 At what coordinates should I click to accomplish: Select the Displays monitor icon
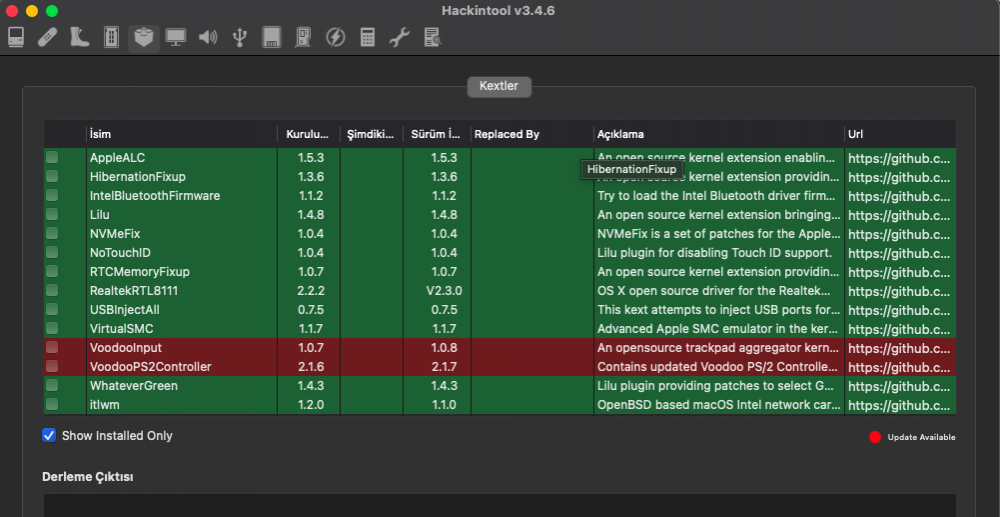pyautogui.click(x=176, y=38)
